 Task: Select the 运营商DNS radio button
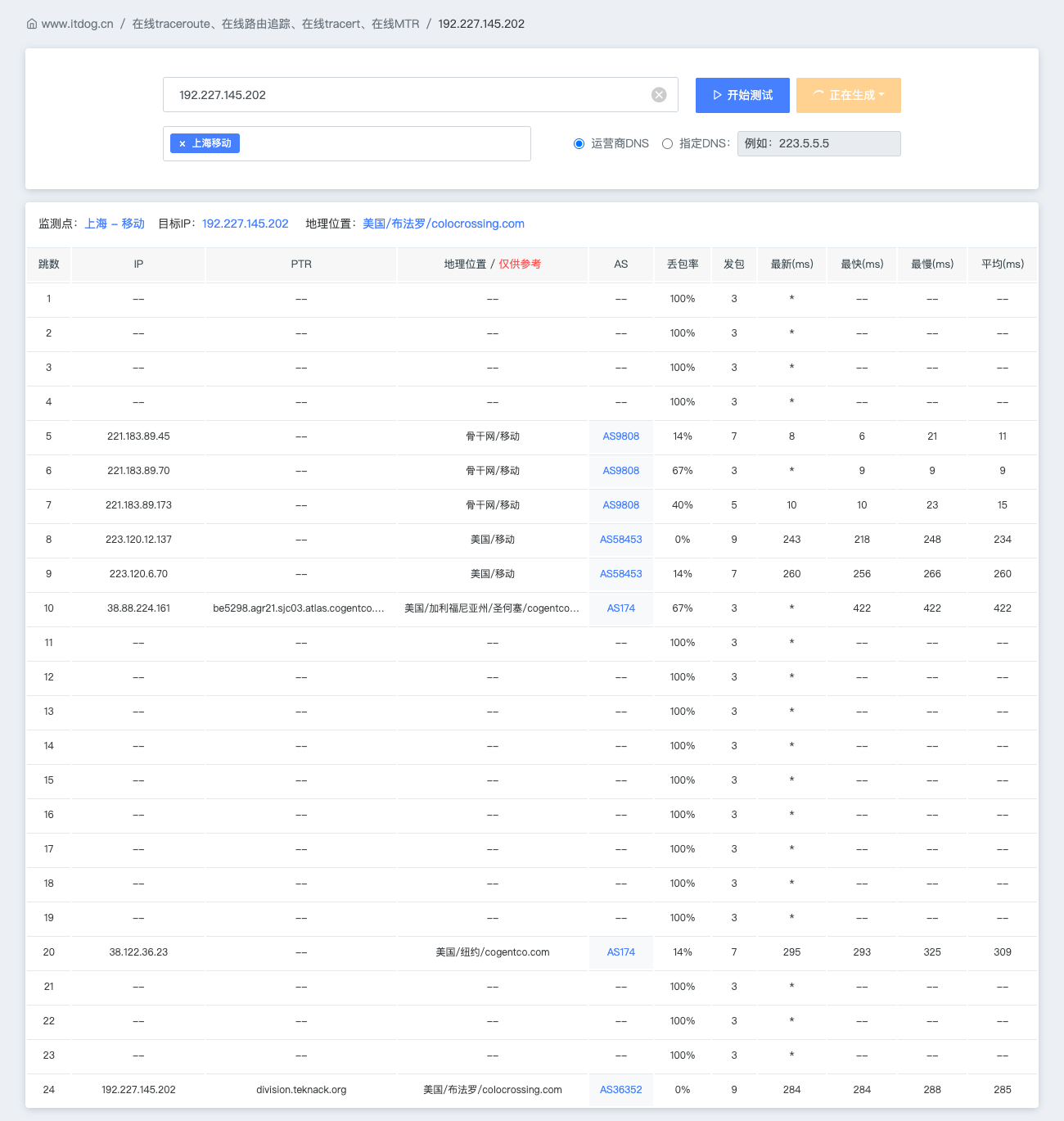point(579,143)
